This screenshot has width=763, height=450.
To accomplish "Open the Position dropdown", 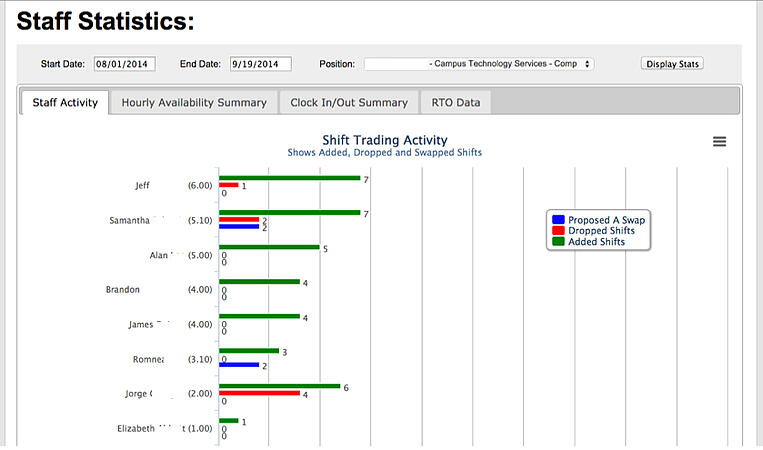I will coord(479,64).
